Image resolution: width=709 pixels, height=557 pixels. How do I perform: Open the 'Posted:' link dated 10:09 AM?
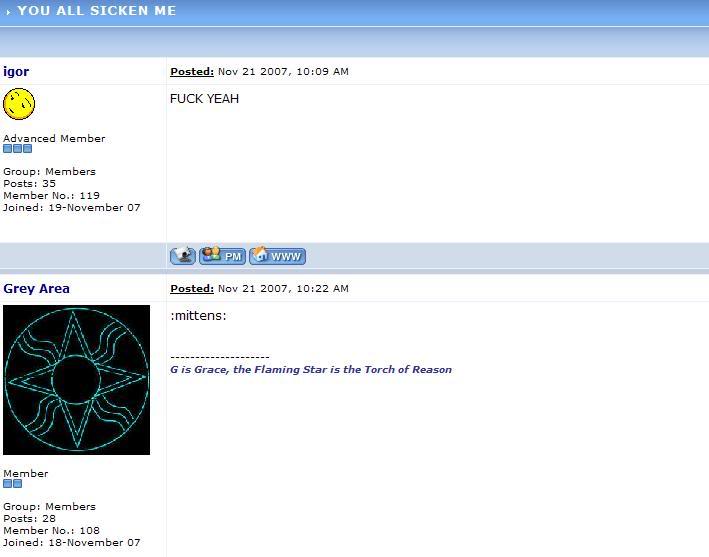click(192, 71)
